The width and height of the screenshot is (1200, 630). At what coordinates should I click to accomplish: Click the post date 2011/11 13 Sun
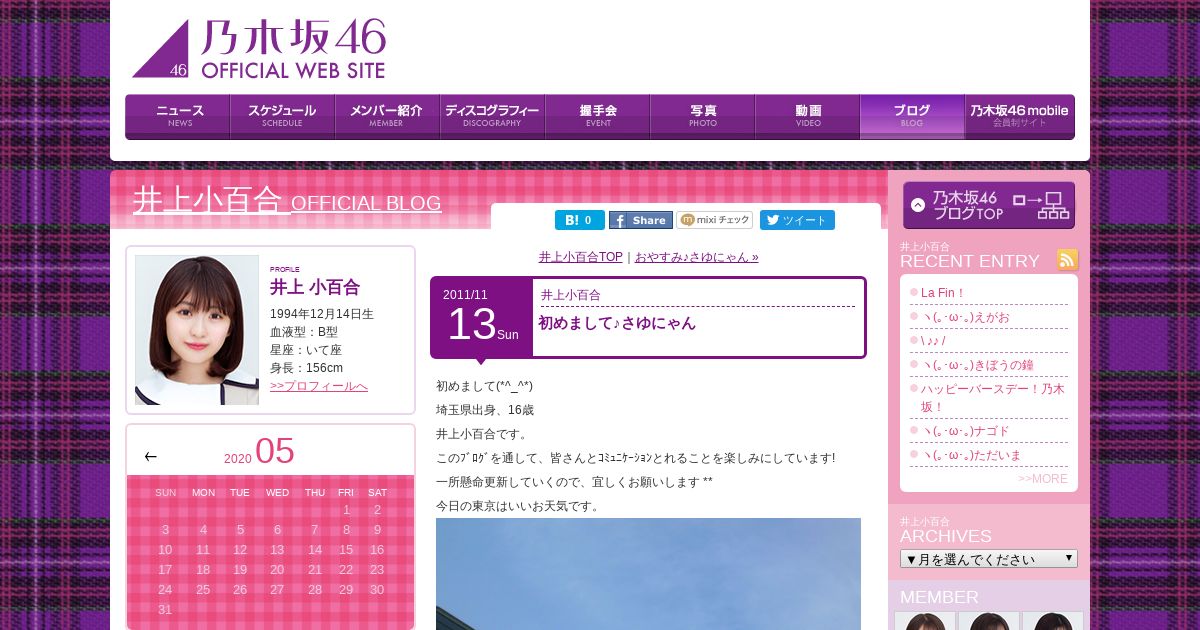click(x=481, y=317)
